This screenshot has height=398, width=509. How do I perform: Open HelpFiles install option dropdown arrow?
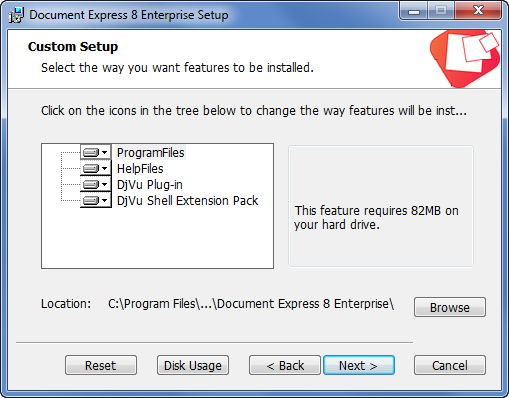click(x=105, y=169)
